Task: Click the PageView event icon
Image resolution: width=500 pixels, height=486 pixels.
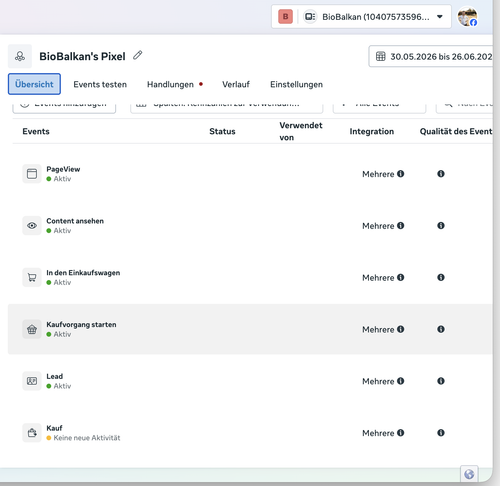Action: 32,174
